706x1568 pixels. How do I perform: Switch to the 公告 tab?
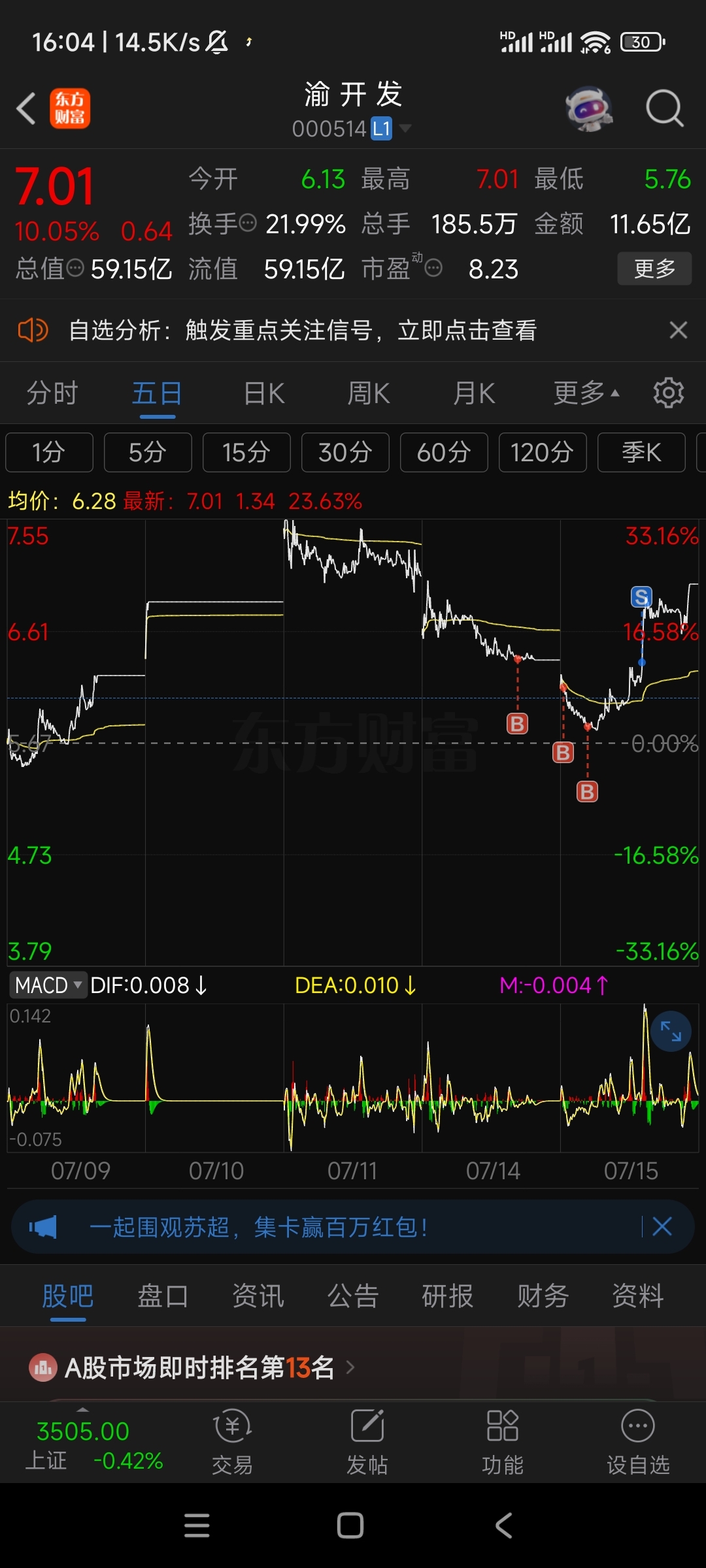tap(353, 1296)
